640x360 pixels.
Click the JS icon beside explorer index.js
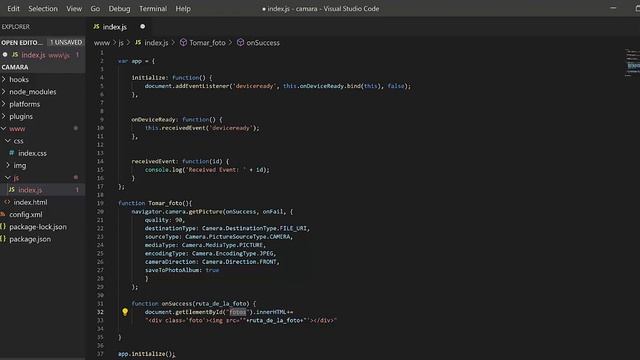(x=12, y=189)
